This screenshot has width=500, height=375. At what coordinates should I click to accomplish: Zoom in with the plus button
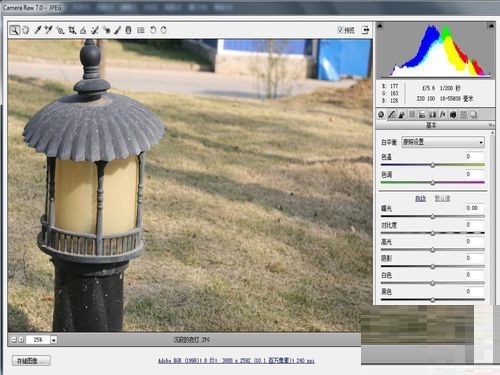coord(21,339)
